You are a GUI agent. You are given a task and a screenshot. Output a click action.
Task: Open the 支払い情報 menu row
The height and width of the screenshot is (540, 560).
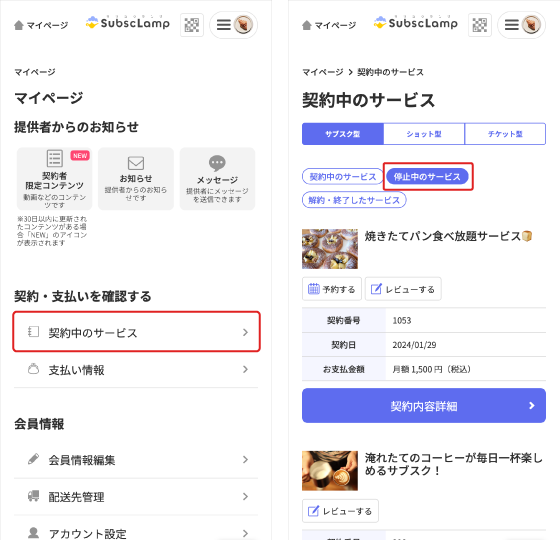136,370
